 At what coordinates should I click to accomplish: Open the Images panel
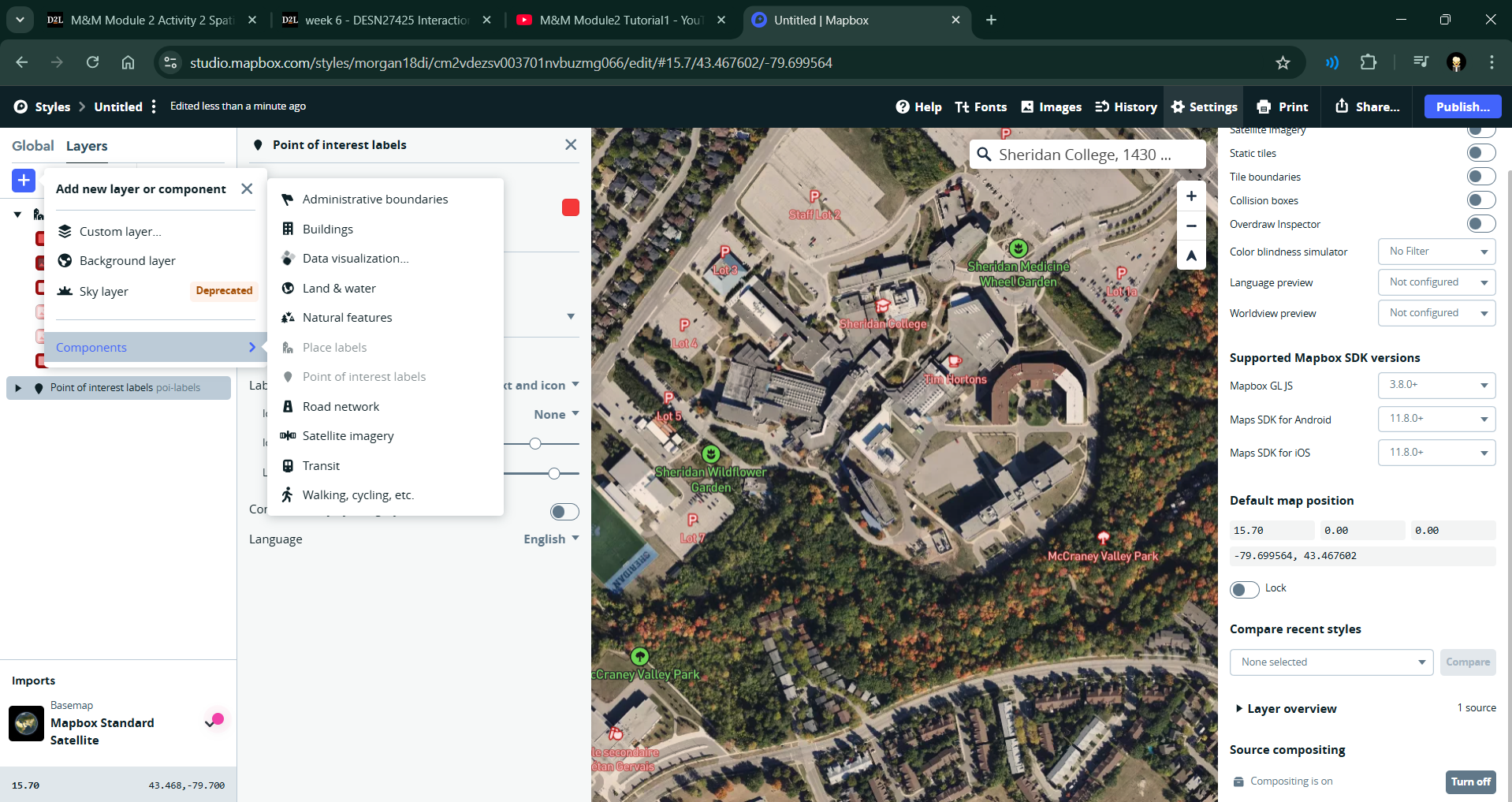(x=1051, y=106)
